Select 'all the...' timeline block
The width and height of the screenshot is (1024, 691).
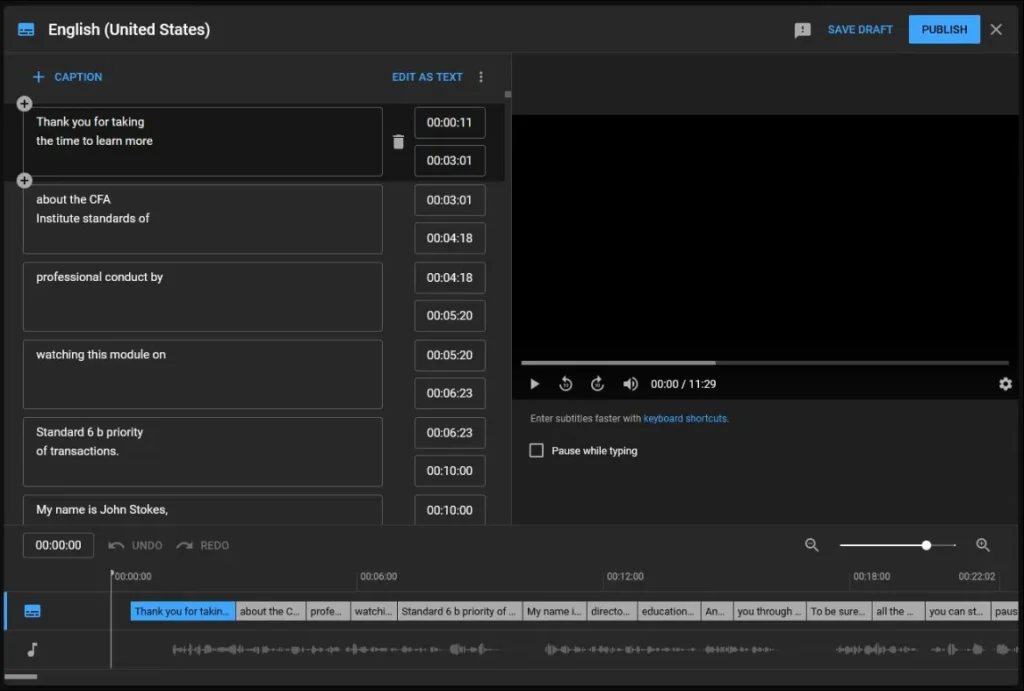pos(898,611)
